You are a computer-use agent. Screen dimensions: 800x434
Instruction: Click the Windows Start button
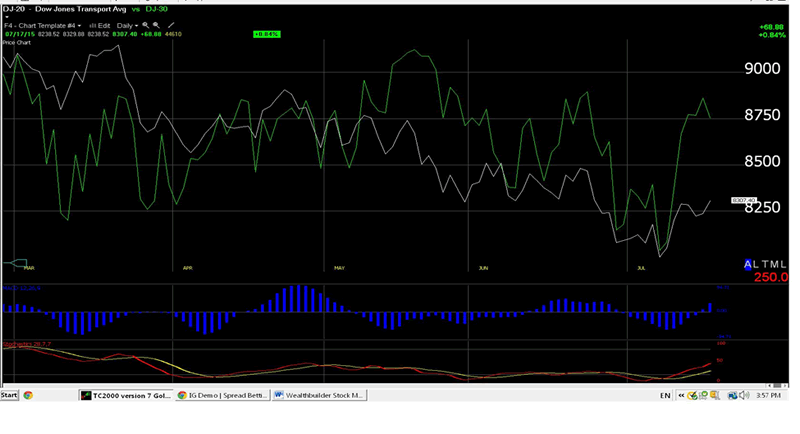click(x=10, y=395)
